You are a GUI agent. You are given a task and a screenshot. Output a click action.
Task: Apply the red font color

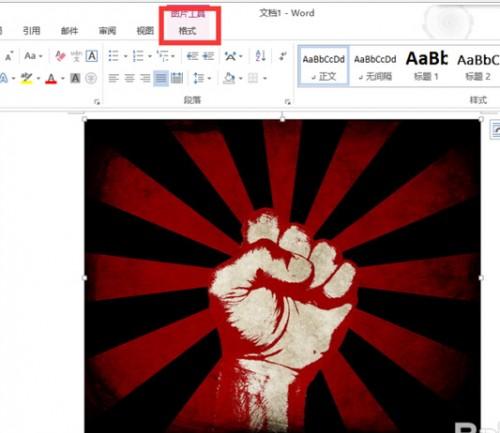(x=51, y=79)
